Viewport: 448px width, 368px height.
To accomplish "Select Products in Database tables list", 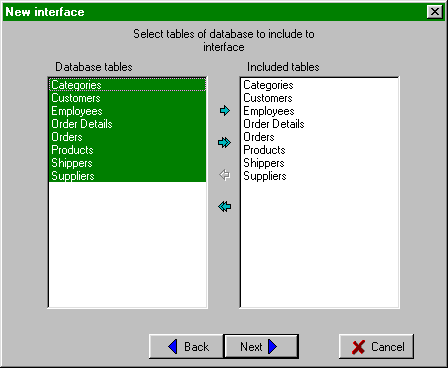I will [128, 150].
